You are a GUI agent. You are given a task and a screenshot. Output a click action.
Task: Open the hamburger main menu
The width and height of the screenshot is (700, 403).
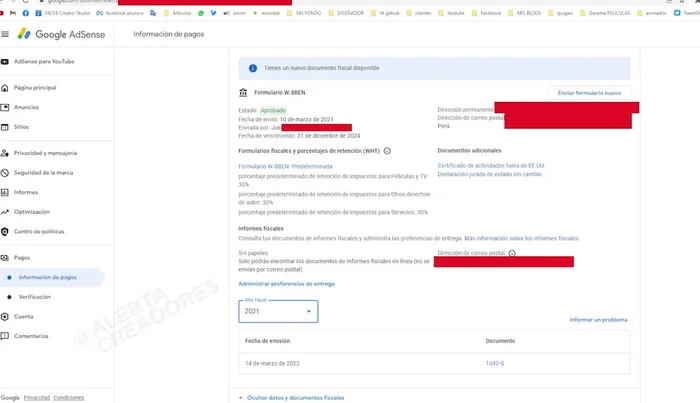point(6,34)
